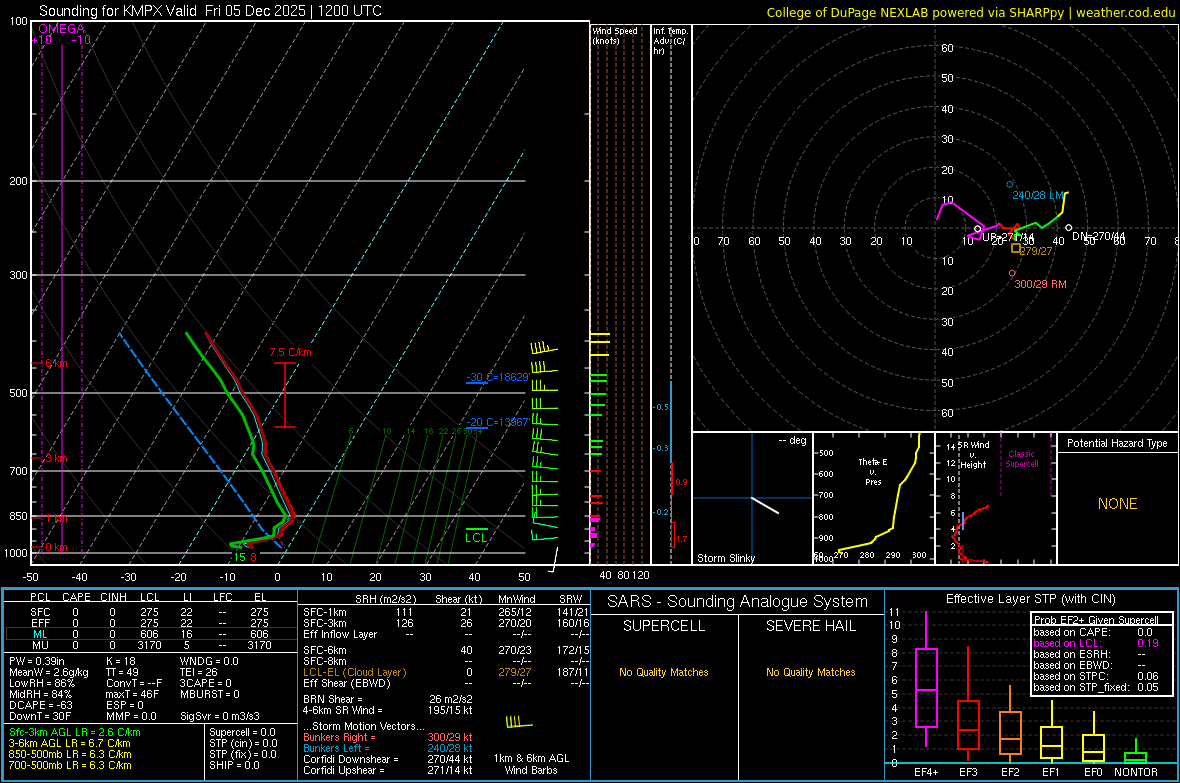Click the Corfidi UP white circle marker
The width and height of the screenshot is (1180, 783).
(978, 229)
